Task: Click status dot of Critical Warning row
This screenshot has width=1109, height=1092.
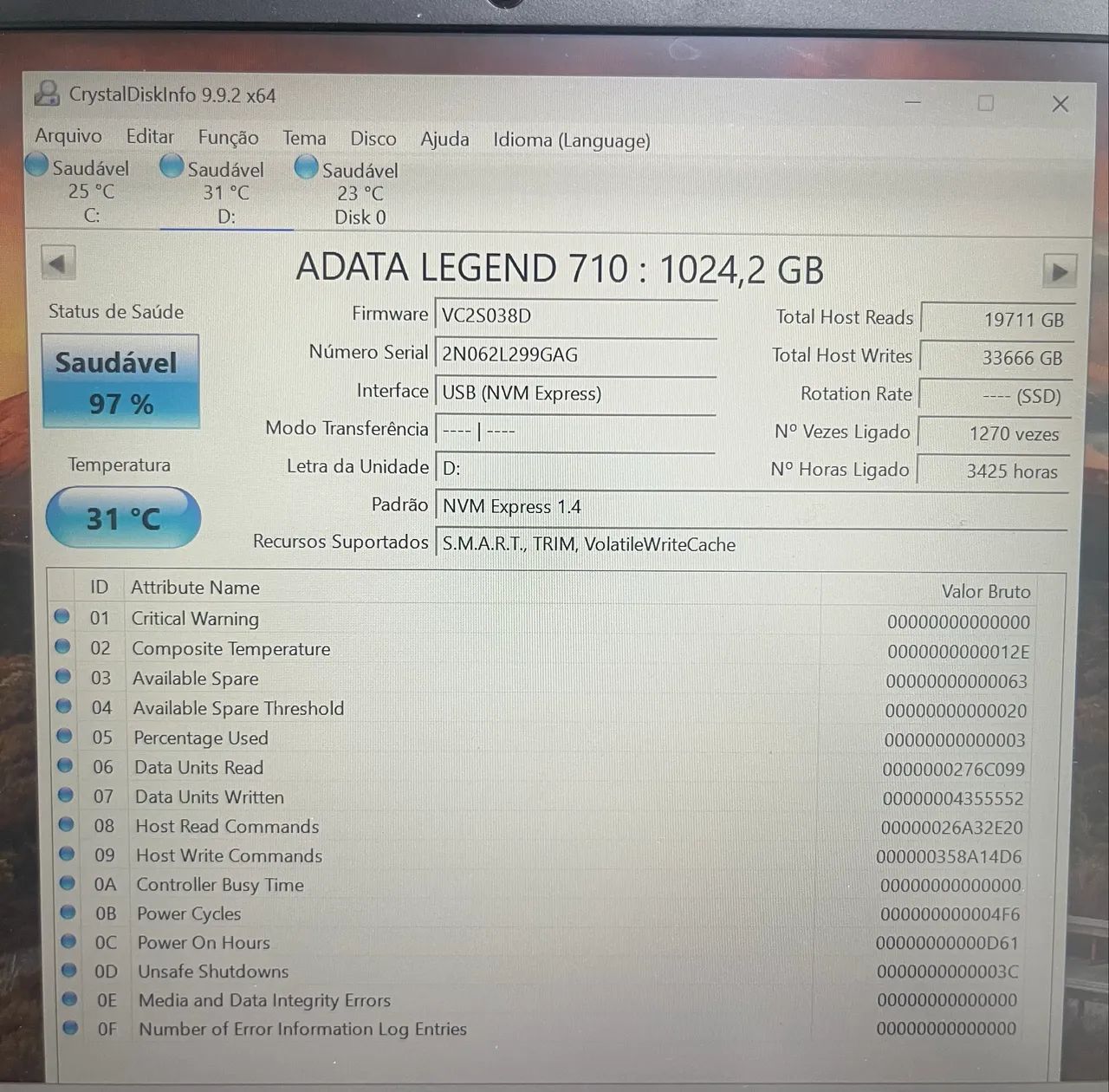Action: pyautogui.click(x=62, y=616)
